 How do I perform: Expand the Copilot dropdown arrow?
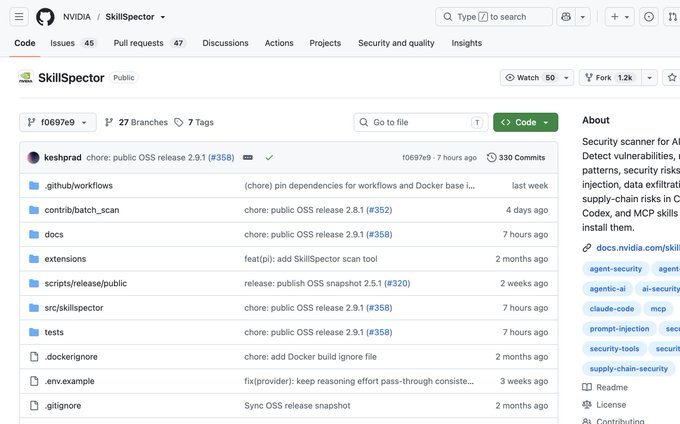click(x=583, y=17)
